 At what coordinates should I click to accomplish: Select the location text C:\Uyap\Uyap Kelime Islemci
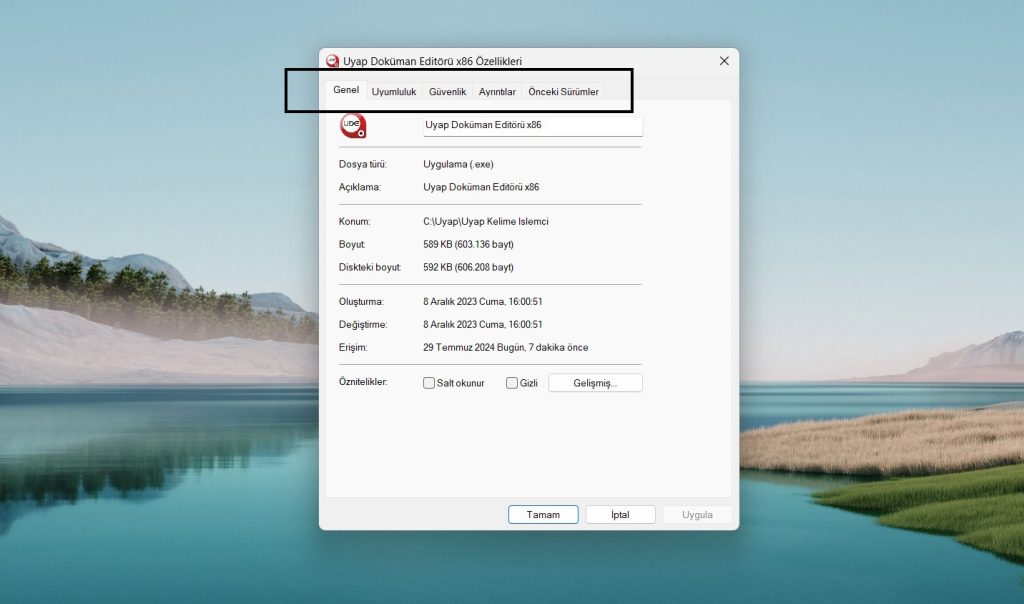(x=486, y=221)
